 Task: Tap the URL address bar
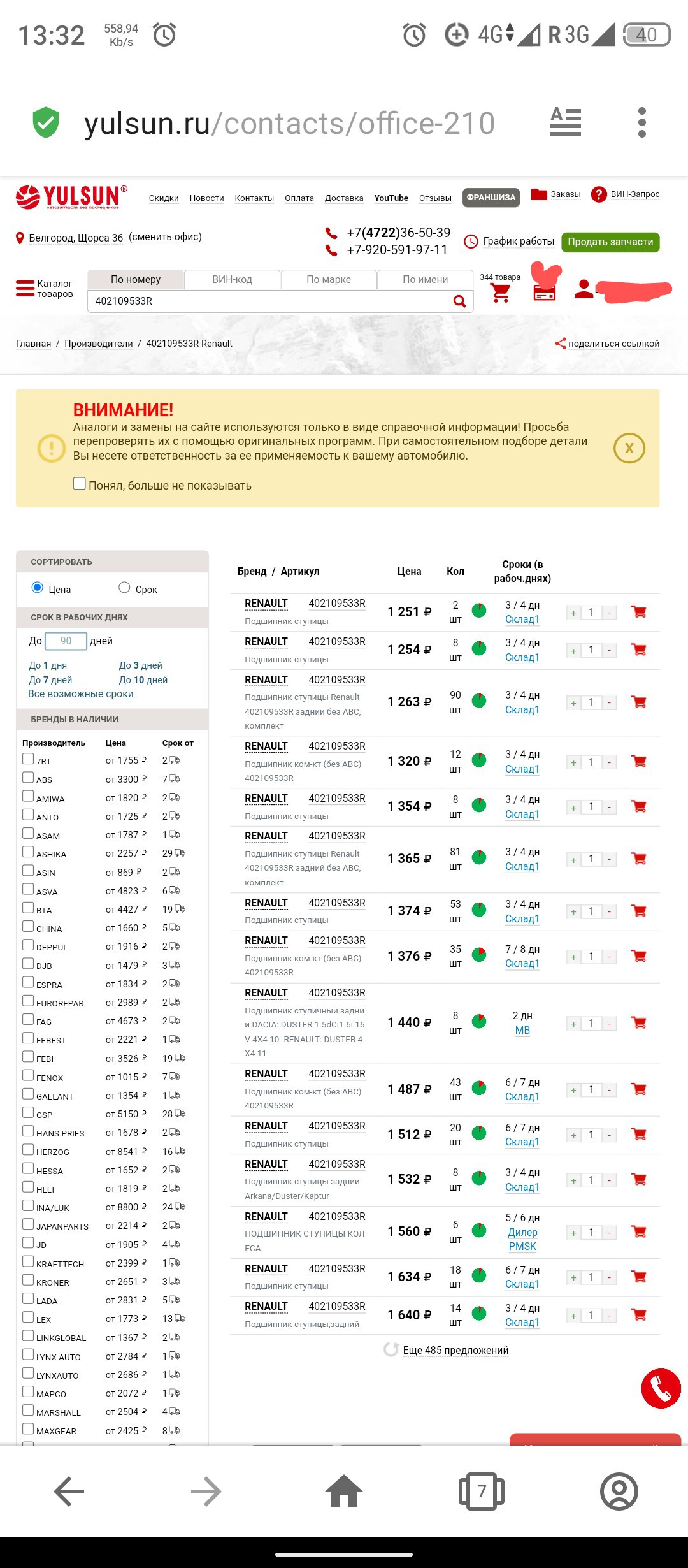pos(290,123)
